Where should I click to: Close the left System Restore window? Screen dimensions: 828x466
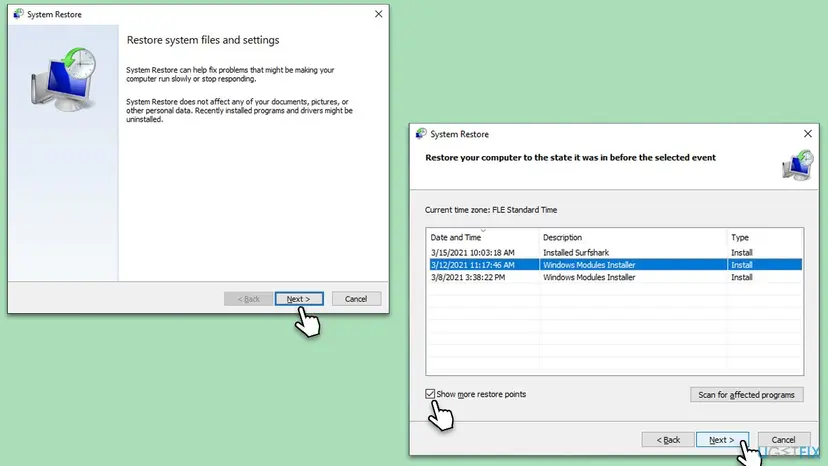[379, 14]
